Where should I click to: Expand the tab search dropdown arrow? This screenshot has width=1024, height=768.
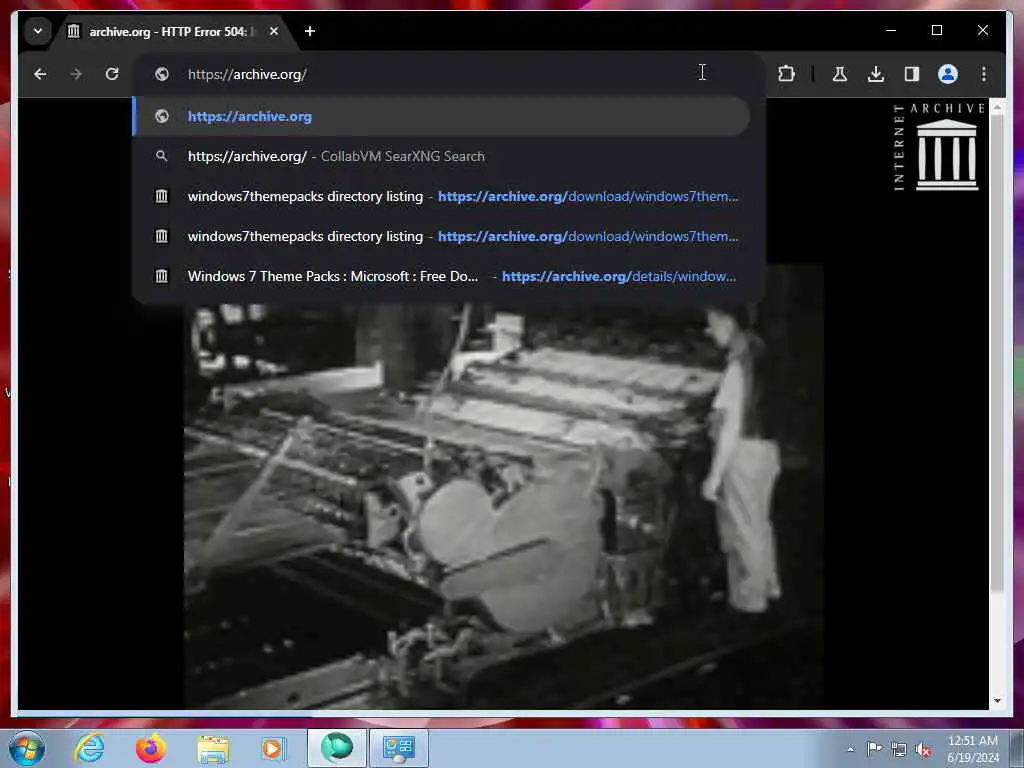pos(38,31)
